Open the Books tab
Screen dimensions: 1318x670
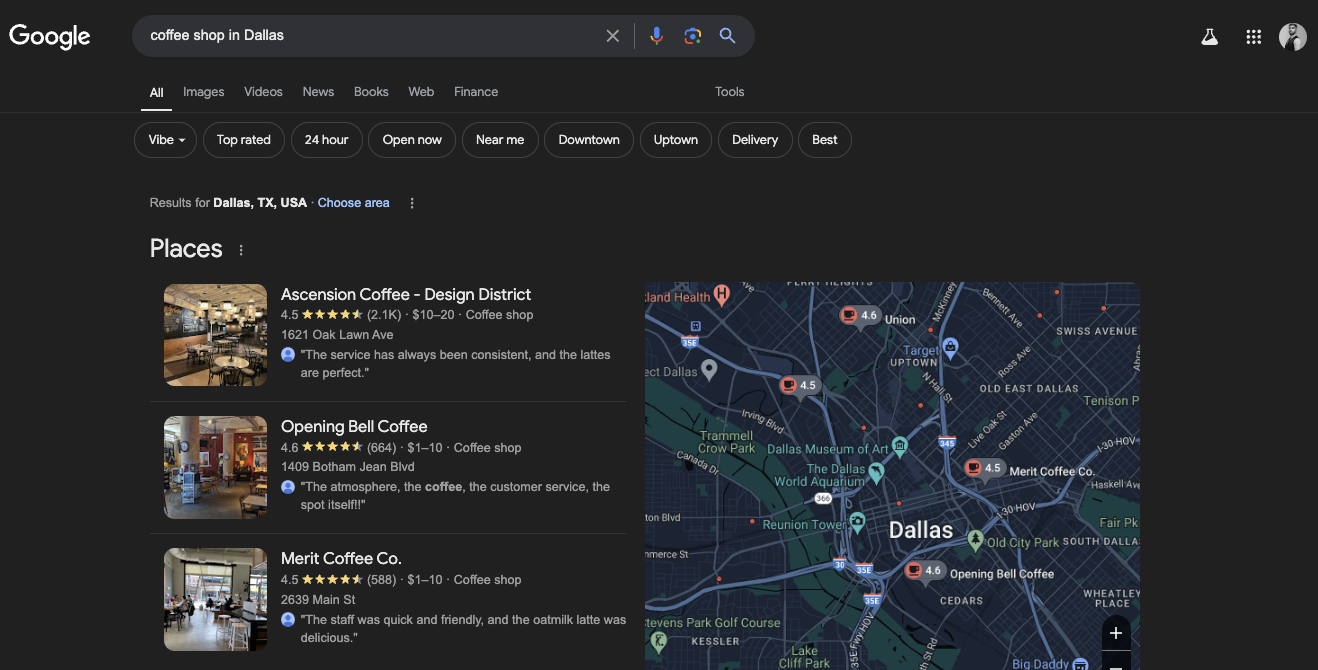coord(371,92)
